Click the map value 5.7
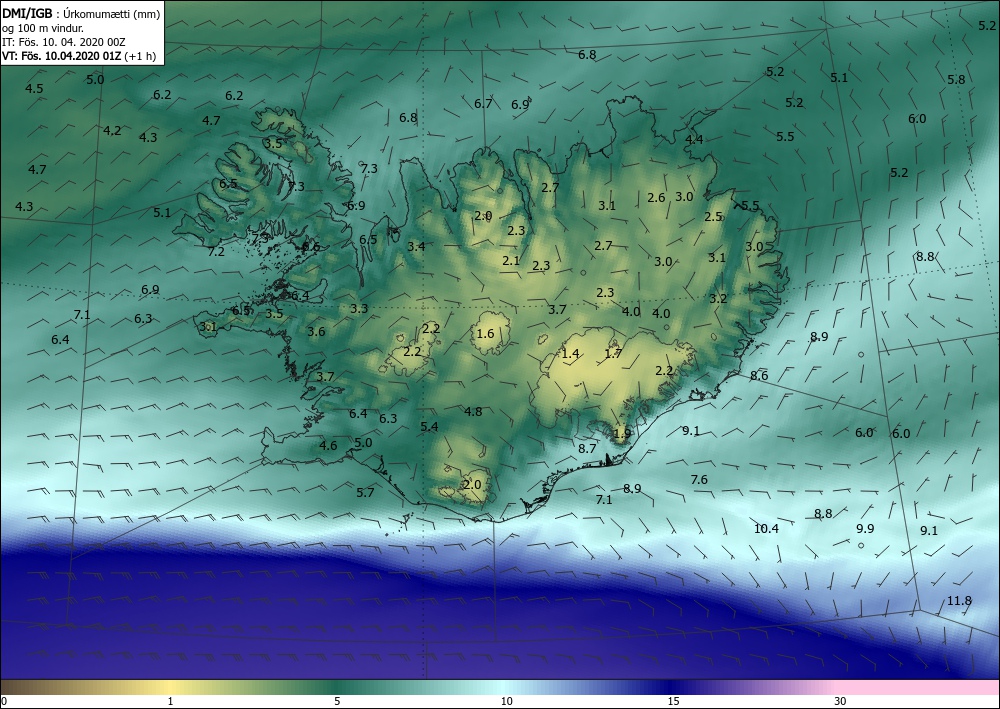Image resolution: width=1000 pixels, height=709 pixels. coord(365,492)
